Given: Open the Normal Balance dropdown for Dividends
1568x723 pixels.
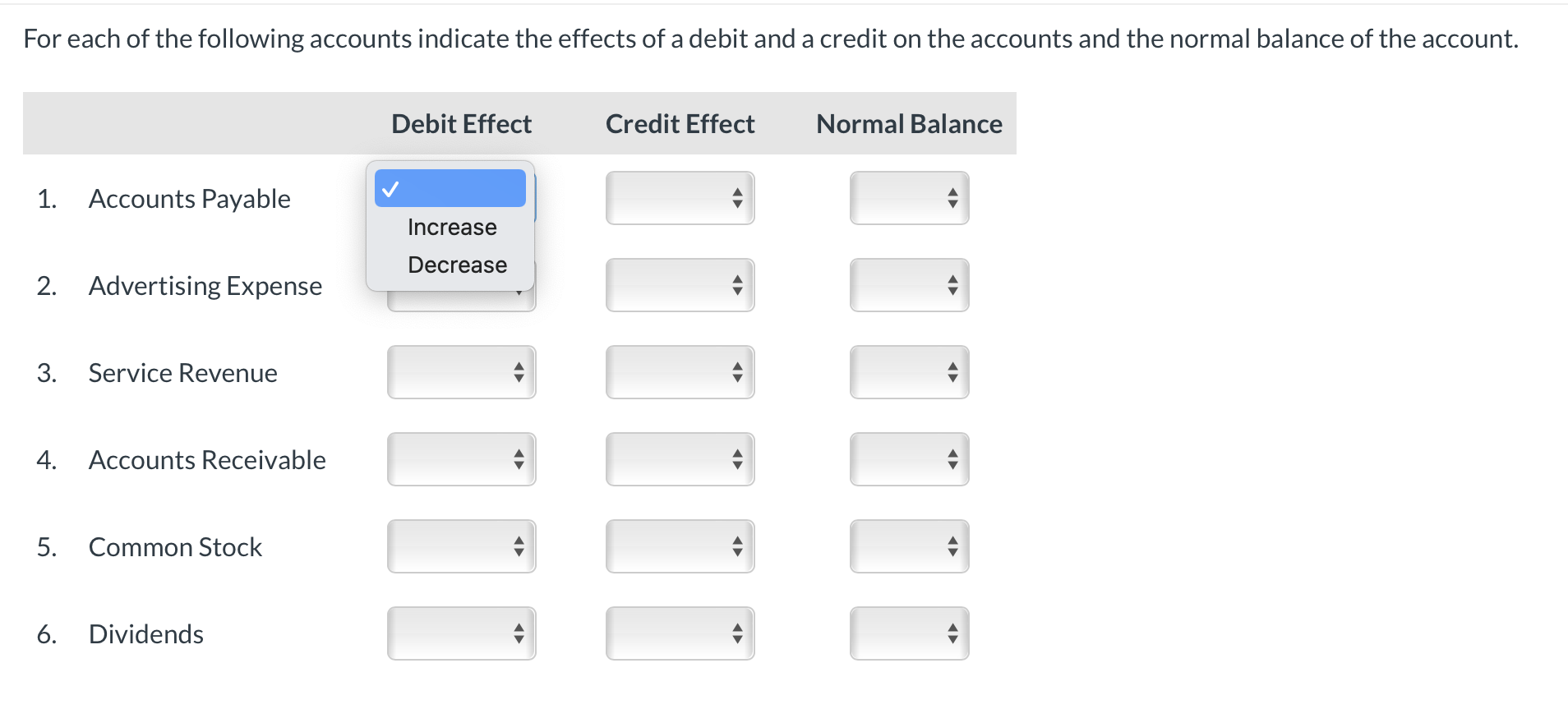Looking at the screenshot, I should tap(908, 633).
